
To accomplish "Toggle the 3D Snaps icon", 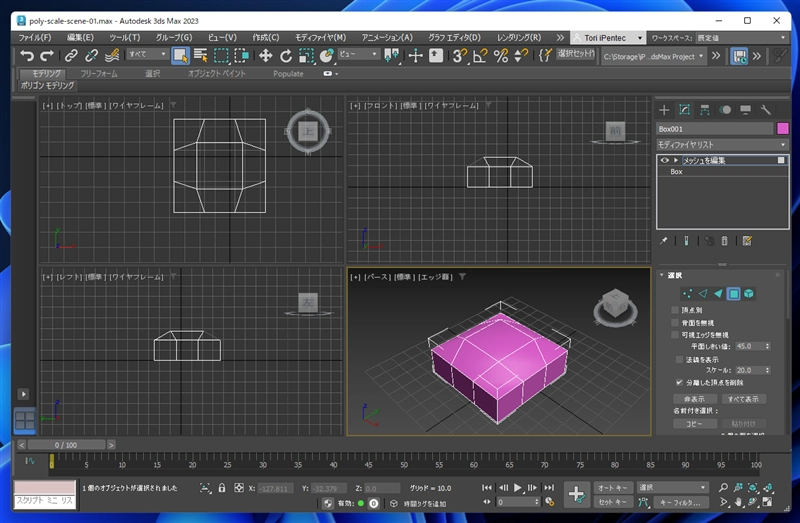I will pyautogui.click(x=459, y=55).
